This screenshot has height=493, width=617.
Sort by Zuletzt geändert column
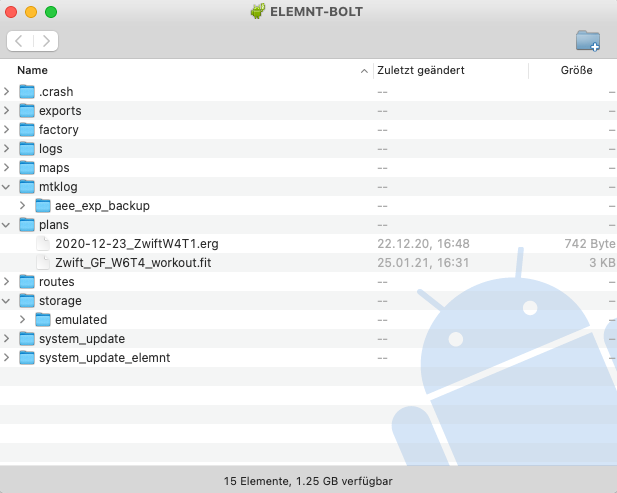click(420, 71)
